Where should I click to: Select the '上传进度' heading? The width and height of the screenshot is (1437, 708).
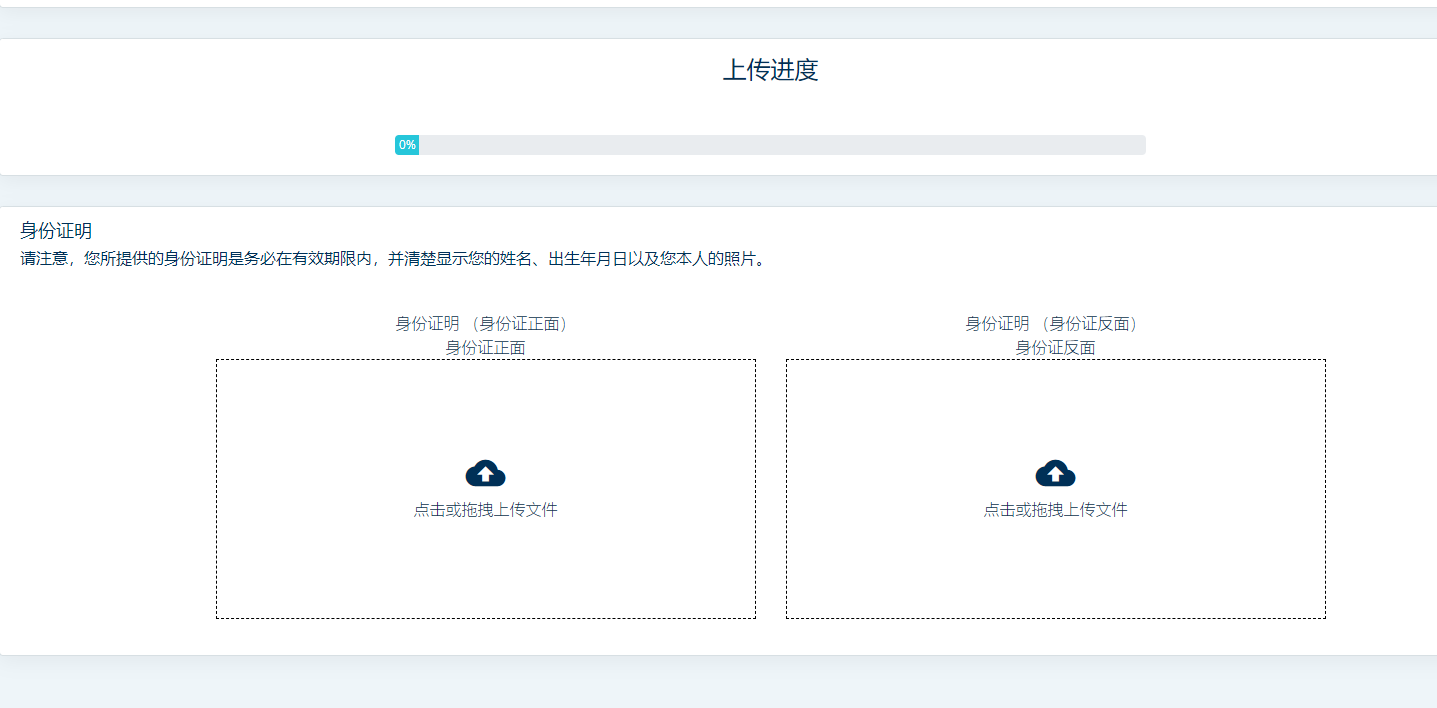coord(770,71)
